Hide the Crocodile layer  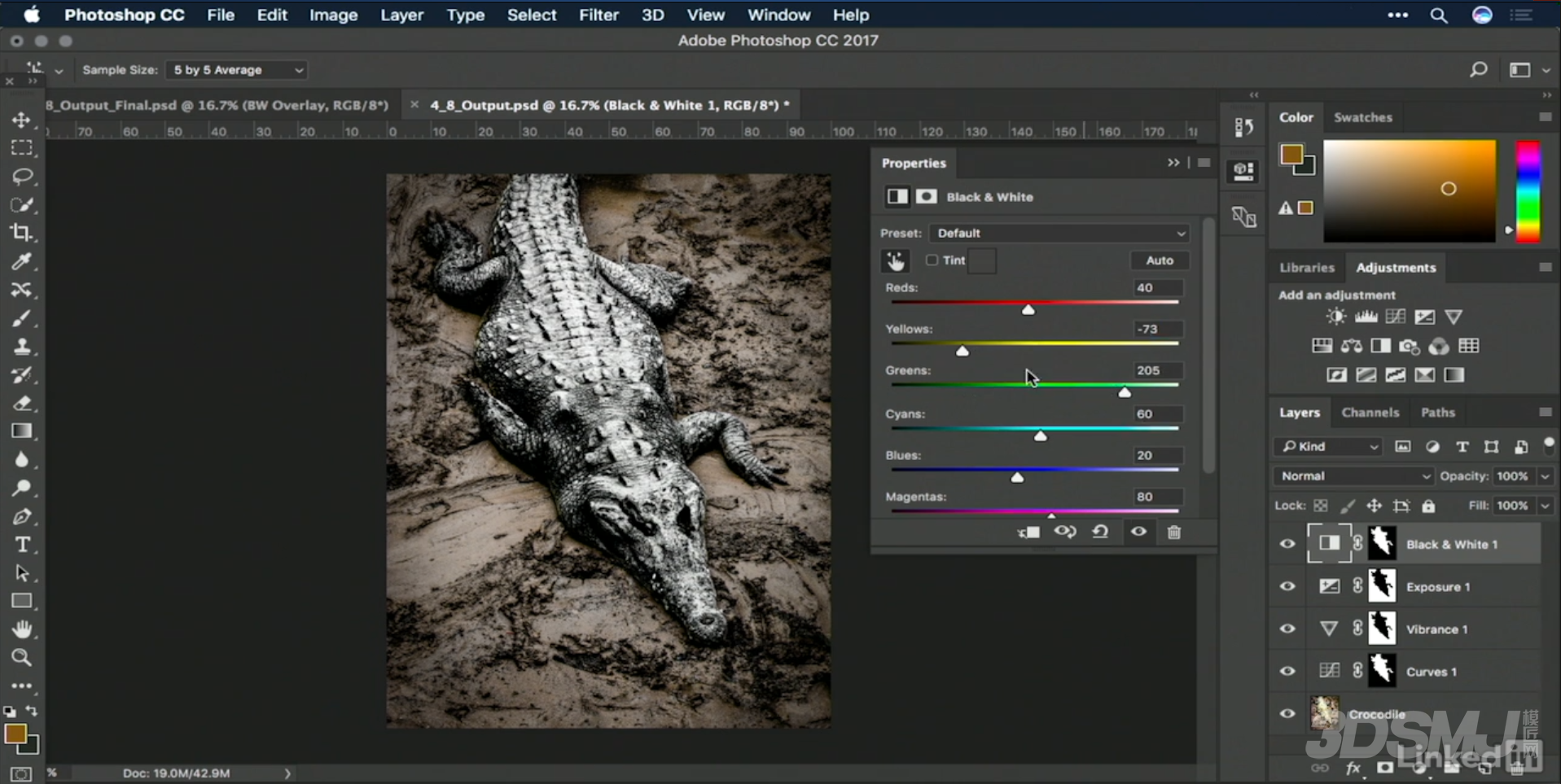1287,713
